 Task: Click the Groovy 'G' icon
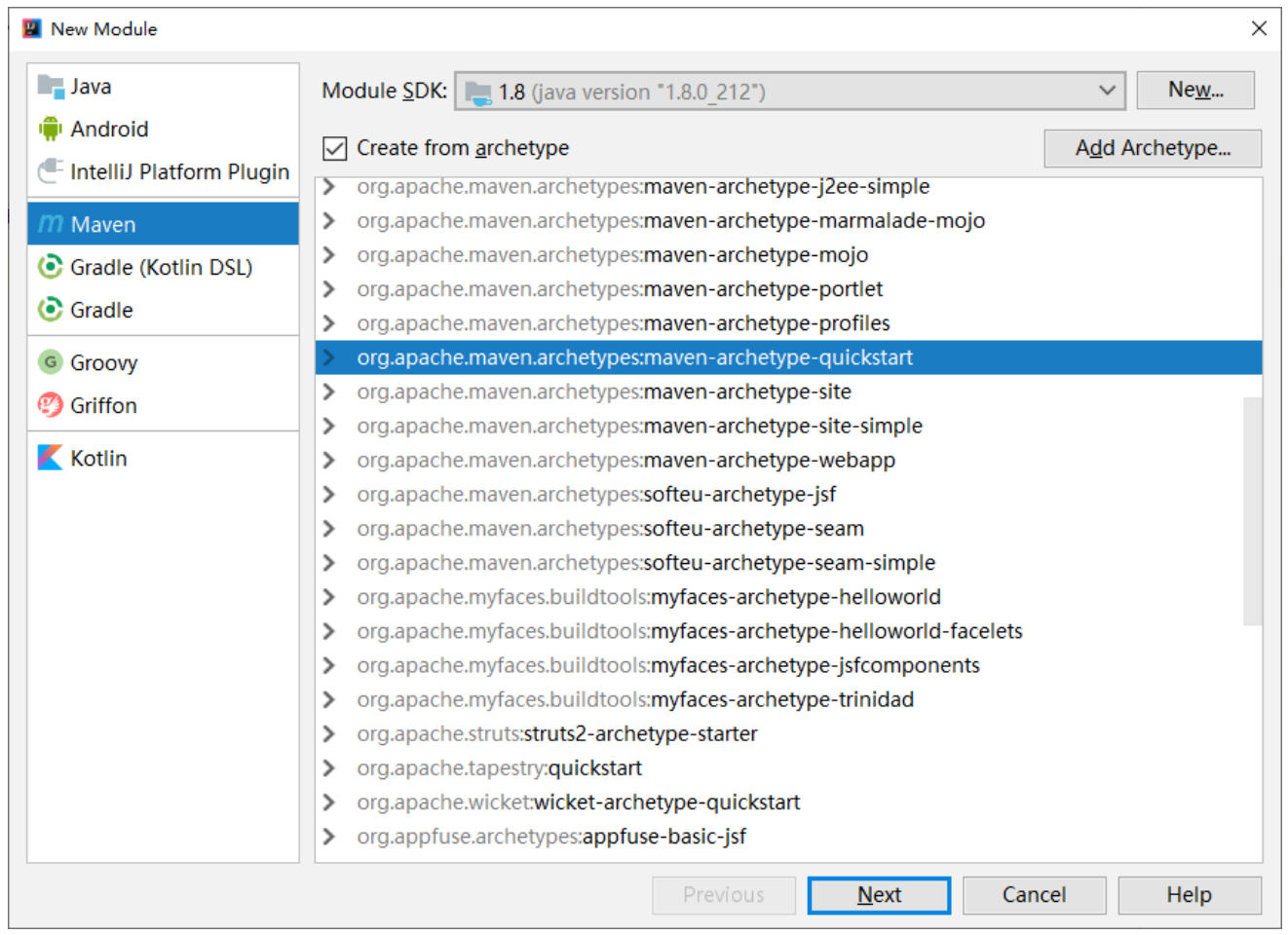[51, 362]
